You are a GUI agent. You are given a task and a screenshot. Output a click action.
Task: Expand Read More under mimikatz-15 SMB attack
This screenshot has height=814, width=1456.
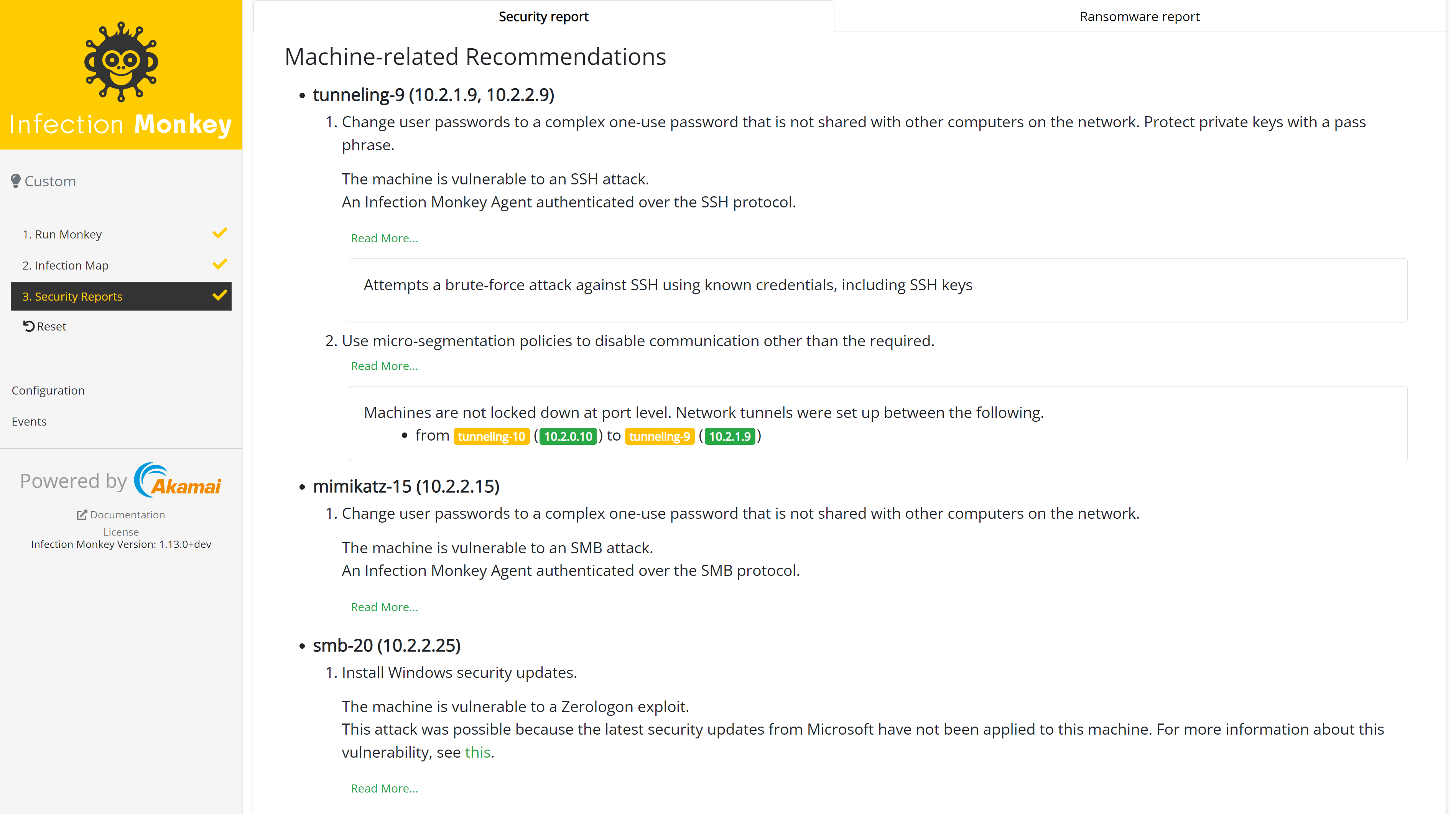click(384, 607)
